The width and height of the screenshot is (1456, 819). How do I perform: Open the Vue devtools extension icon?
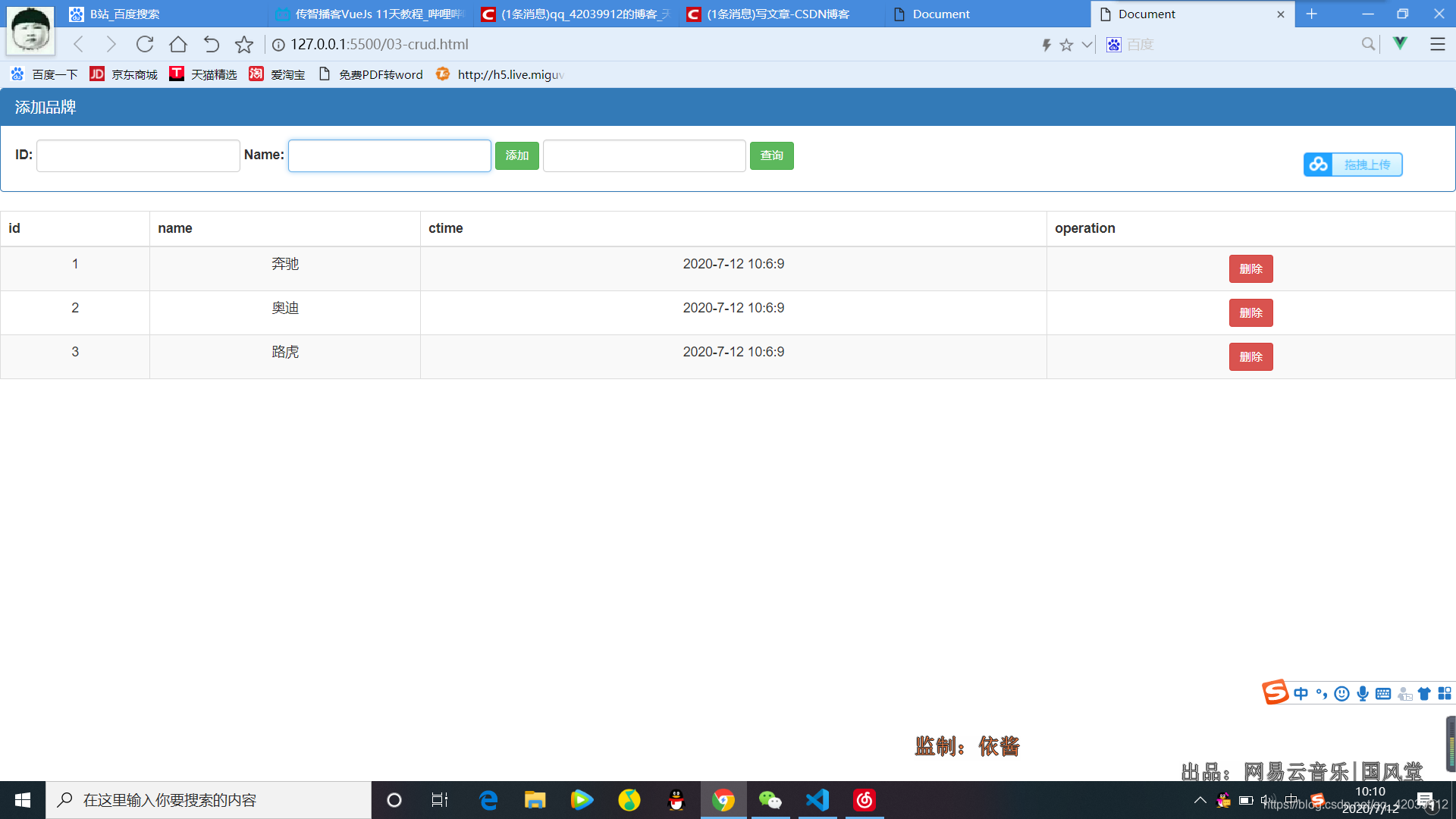pyautogui.click(x=1400, y=44)
